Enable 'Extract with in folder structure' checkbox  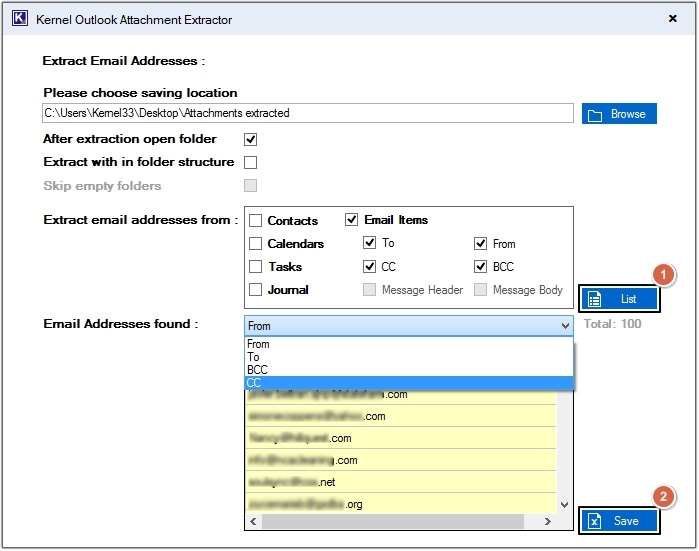click(251, 162)
